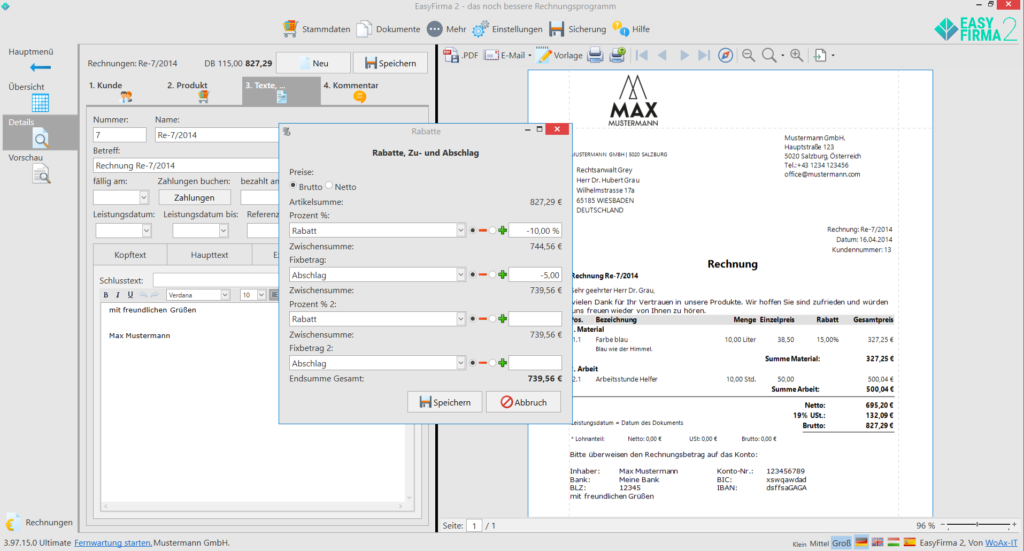
Task: Open the Vorlage template editor
Action: point(560,55)
